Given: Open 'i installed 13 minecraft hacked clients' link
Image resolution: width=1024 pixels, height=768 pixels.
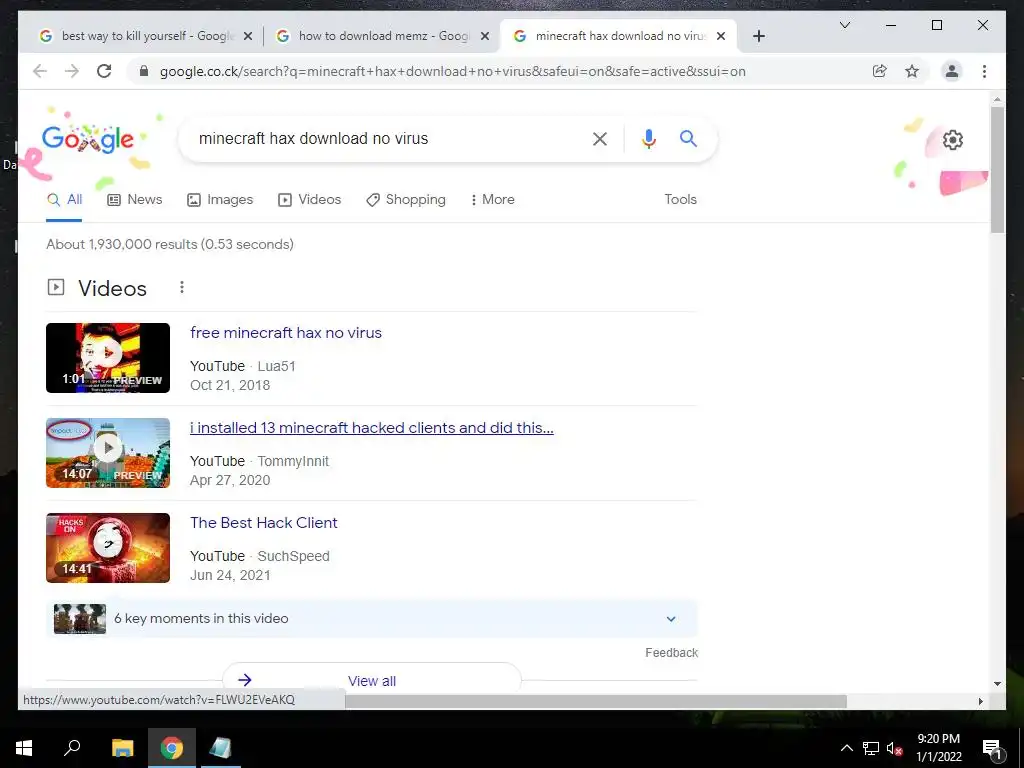Looking at the screenshot, I should pyautogui.click(x=372, y=428).
